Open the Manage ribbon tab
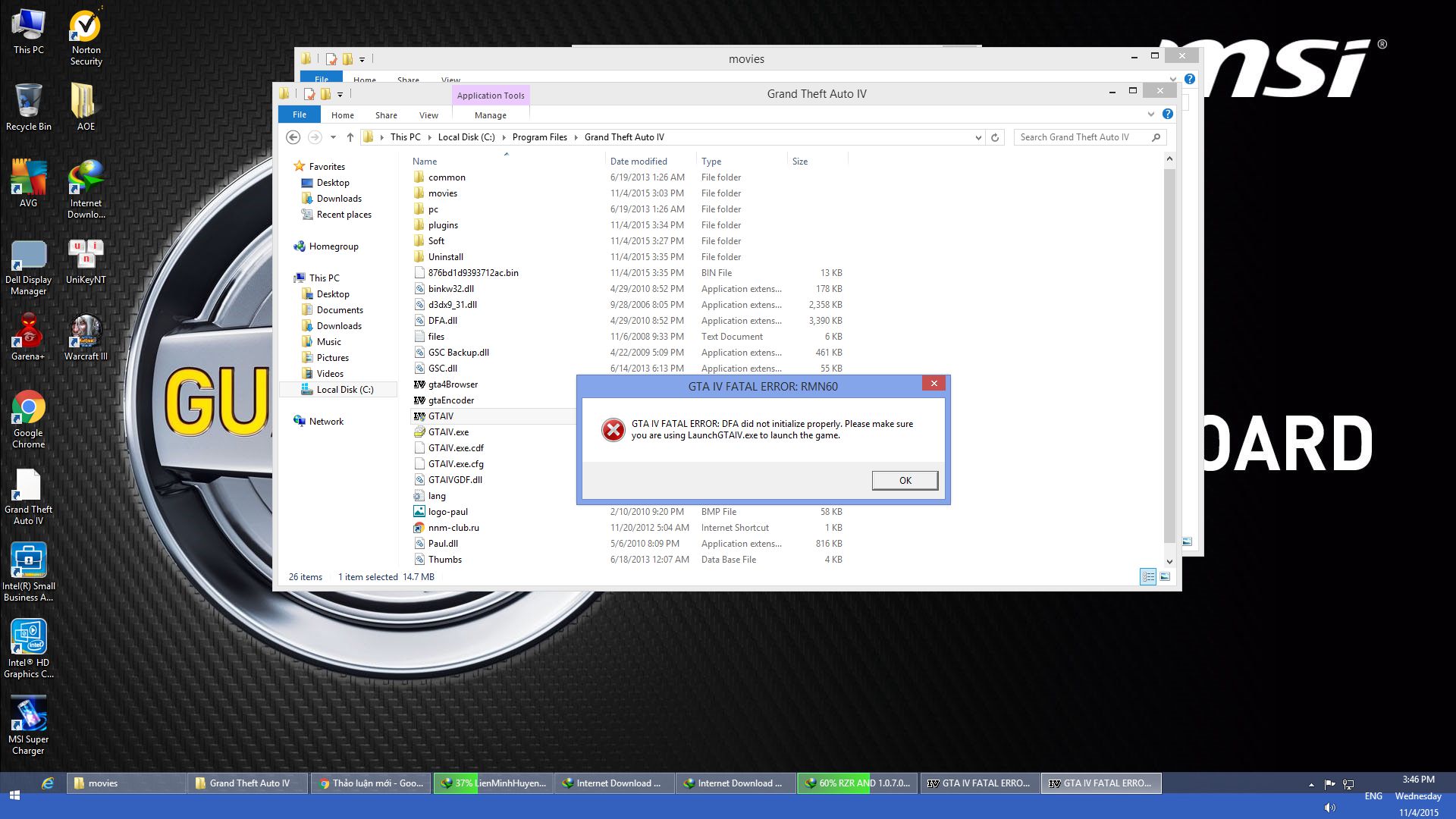 491,115
